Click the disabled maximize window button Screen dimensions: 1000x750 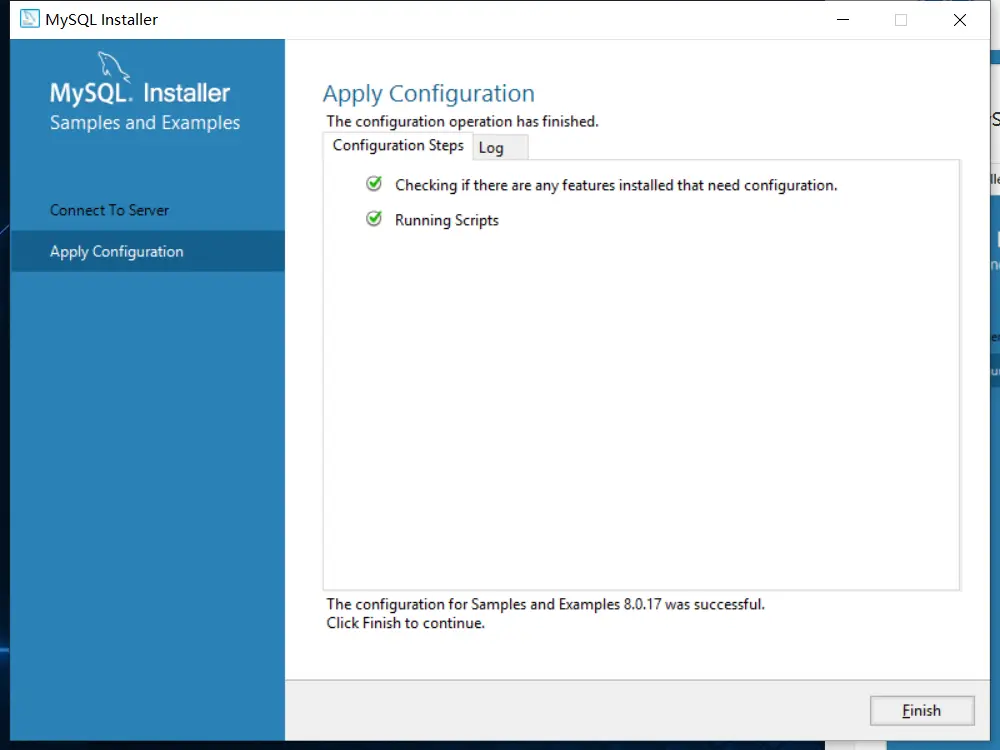pyautogui.click(x=901, y=20)
